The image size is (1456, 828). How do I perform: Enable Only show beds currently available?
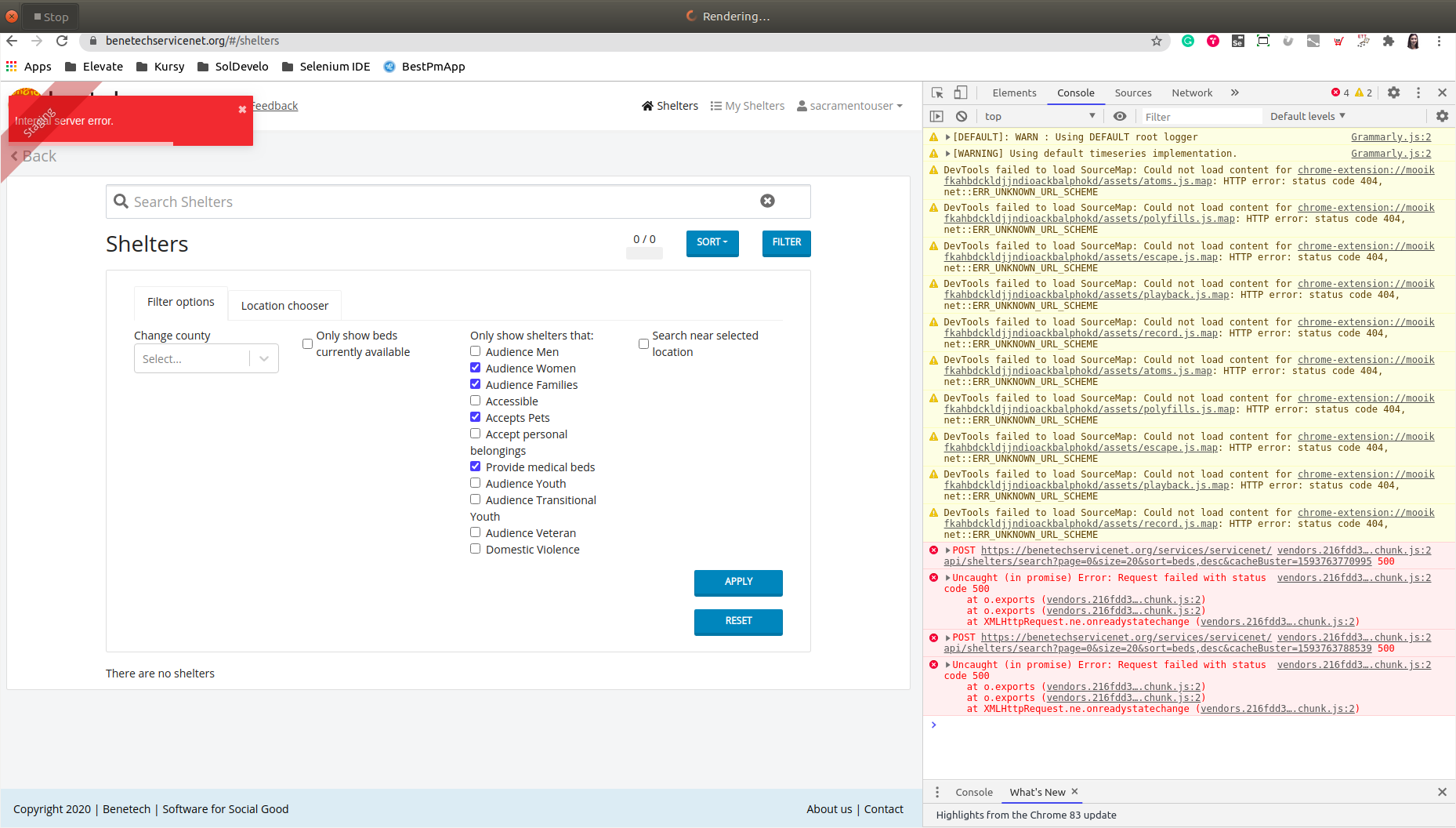pos(307,343)
